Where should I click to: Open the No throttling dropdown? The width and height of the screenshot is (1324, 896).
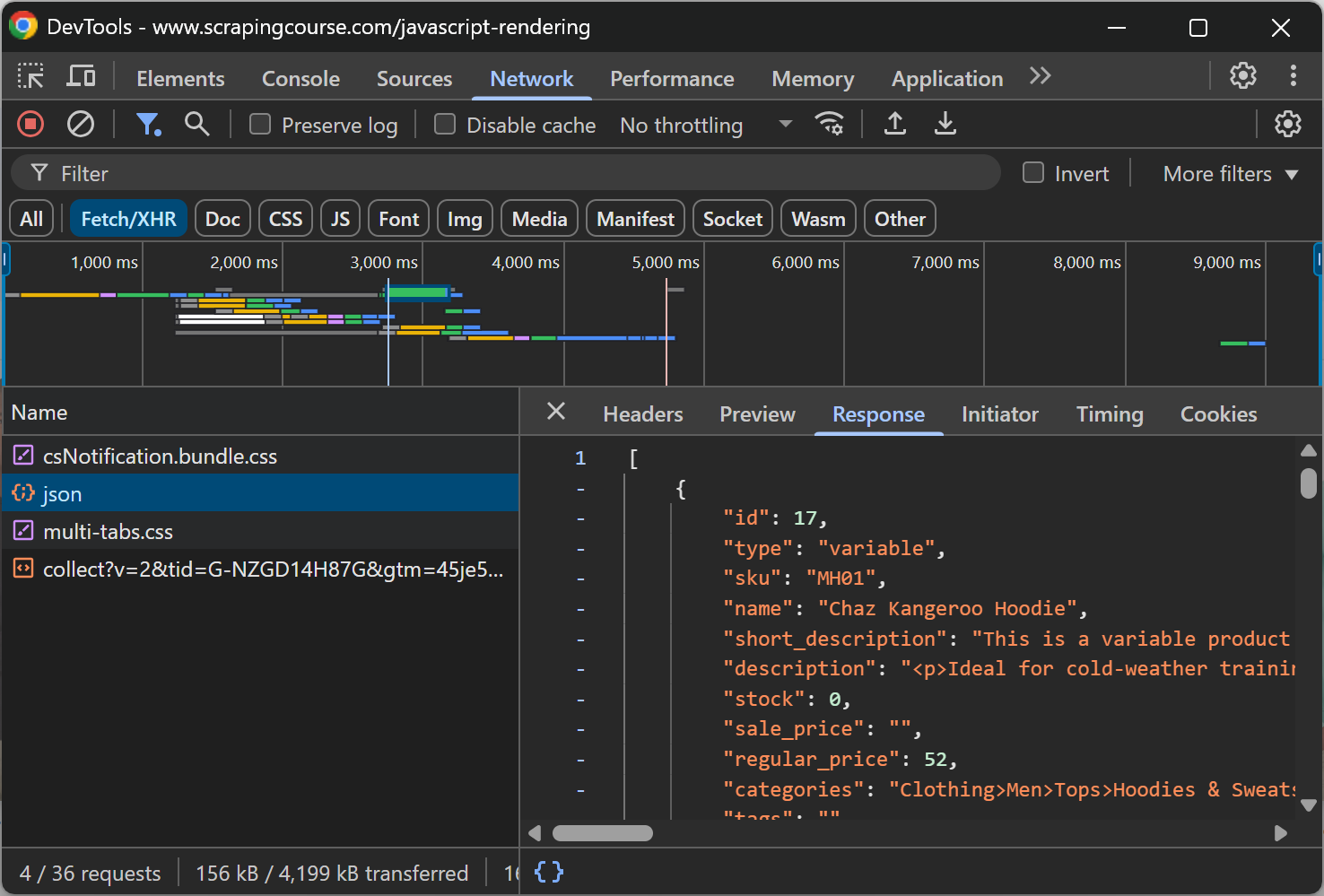pos(706,126)
